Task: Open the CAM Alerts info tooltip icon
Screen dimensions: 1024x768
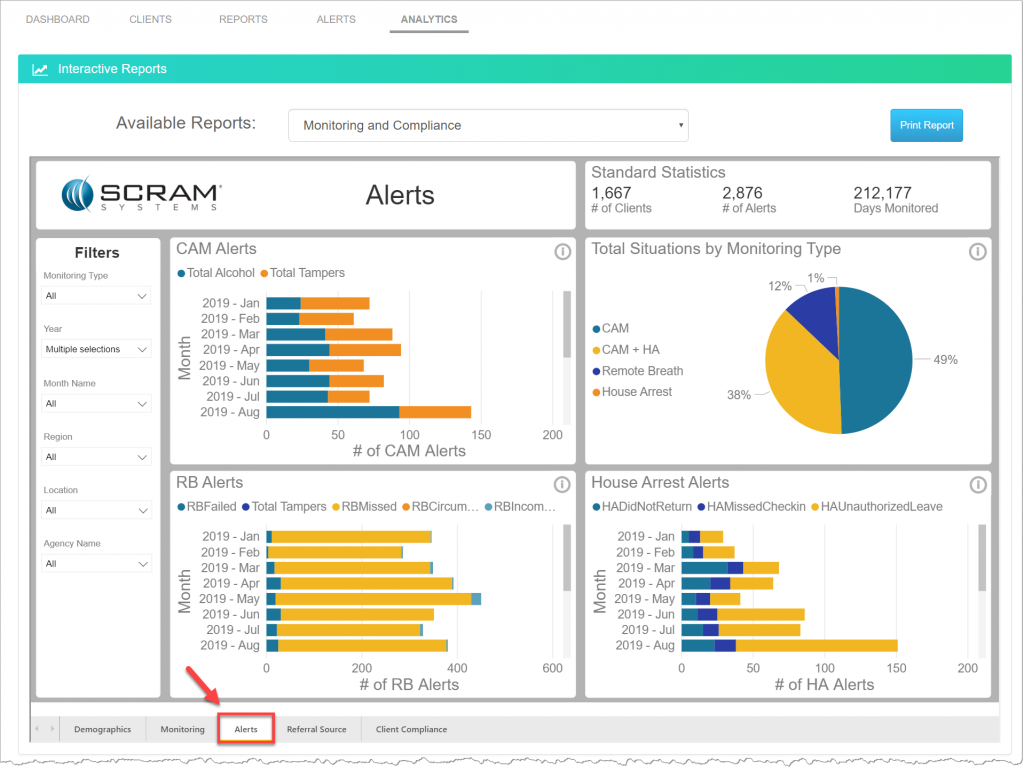Action: [562, 252]
